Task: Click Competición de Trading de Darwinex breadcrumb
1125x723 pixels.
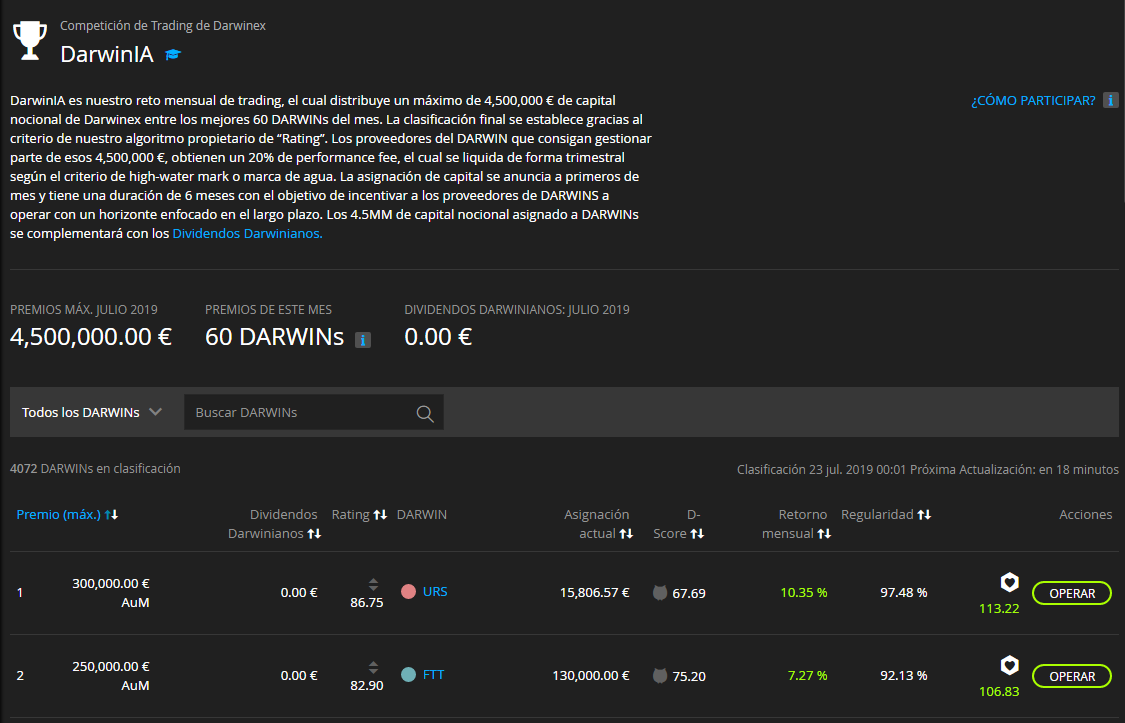Action: [x=163, y=26]
